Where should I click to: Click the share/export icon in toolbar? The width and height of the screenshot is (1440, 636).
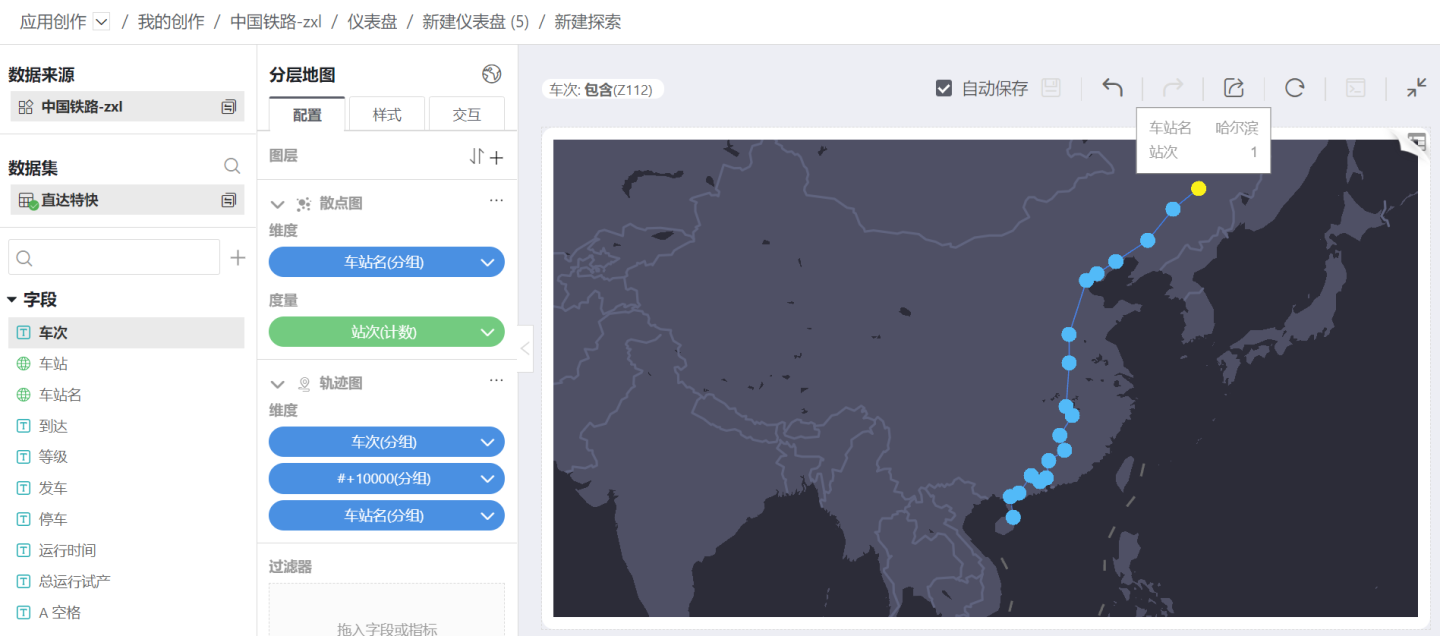(x=1233, y=88)
